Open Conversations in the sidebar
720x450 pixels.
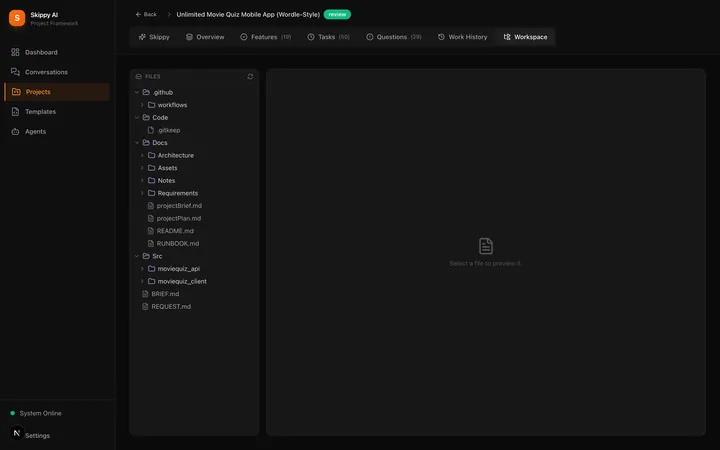point(56,72)
